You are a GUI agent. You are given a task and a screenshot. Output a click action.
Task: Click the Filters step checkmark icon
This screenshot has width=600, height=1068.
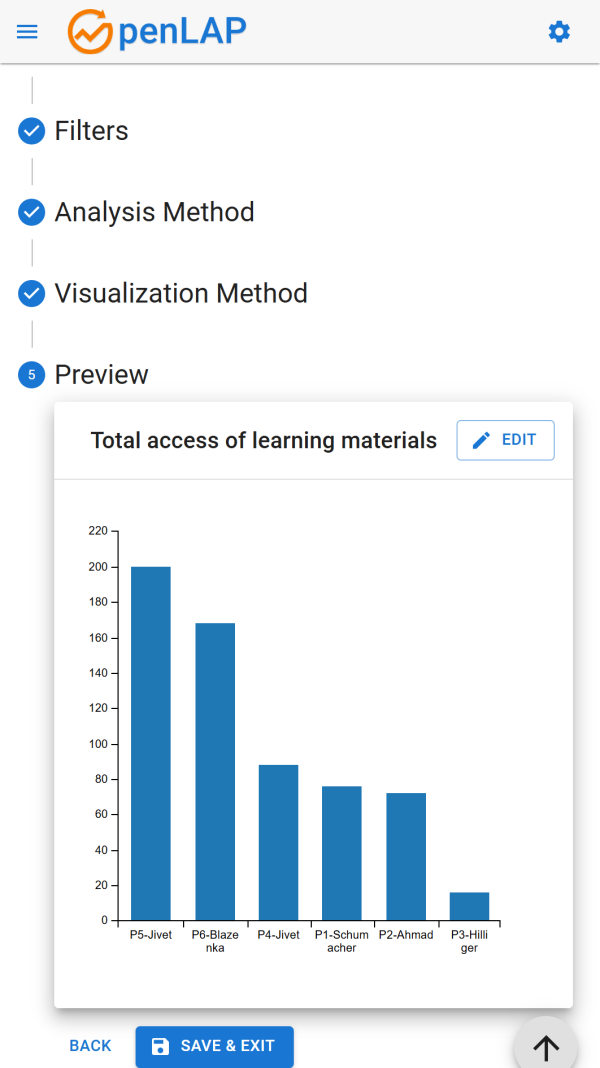point(32,131)
